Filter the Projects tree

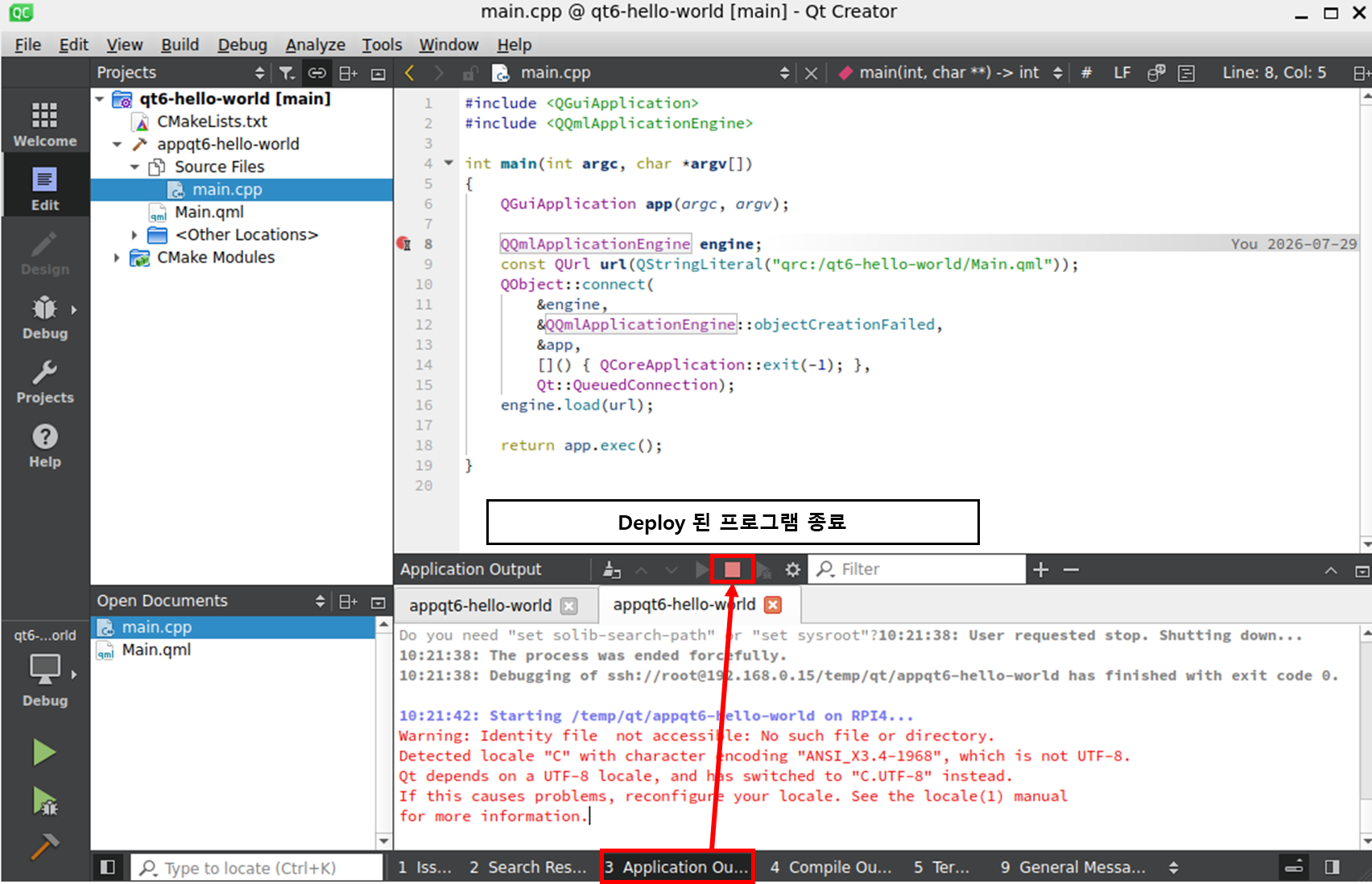tap(287, 73)
